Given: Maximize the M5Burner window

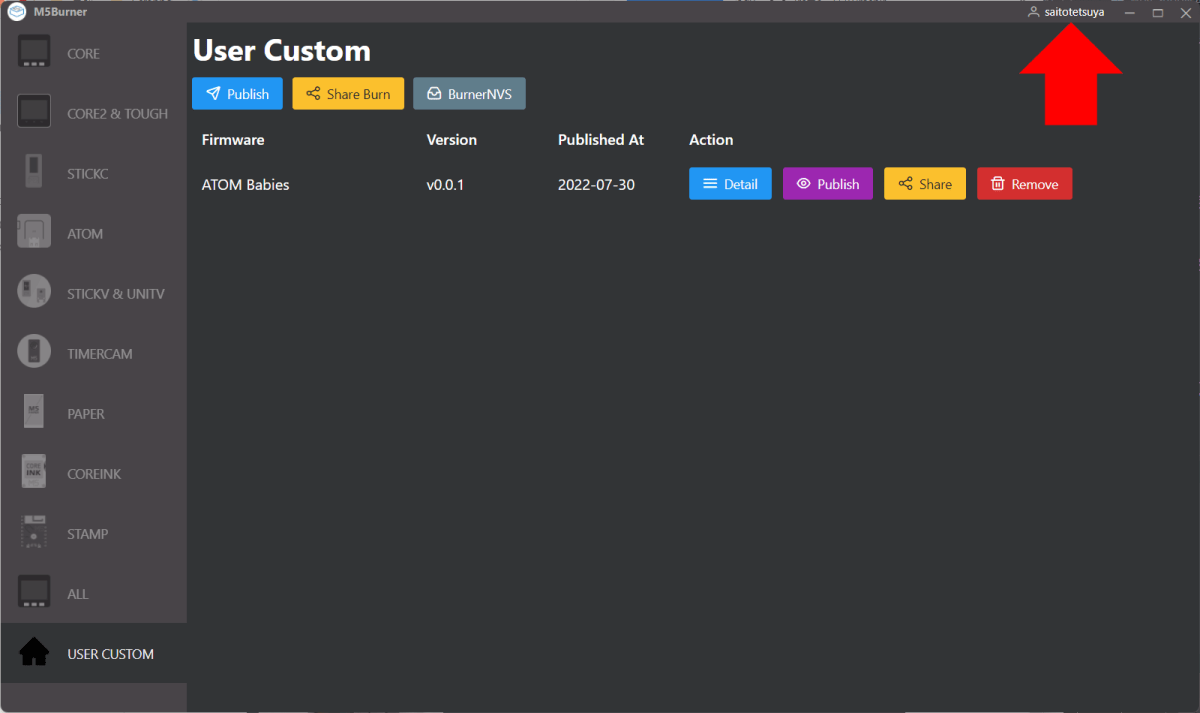Looking at the screenshot, I should (x=1157, y=12).
